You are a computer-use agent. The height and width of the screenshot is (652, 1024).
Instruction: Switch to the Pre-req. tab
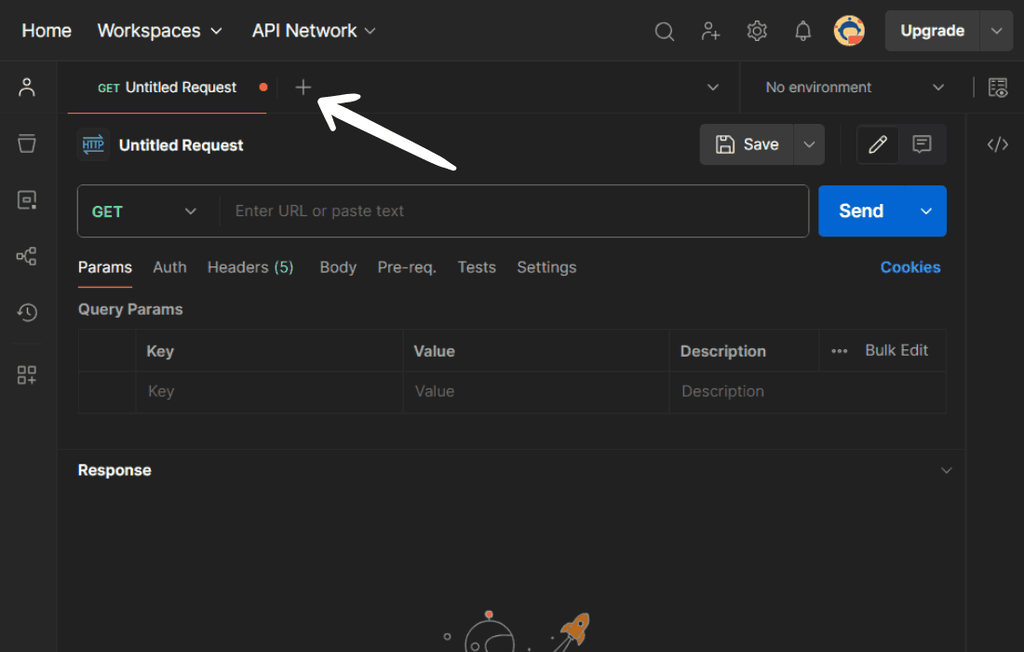pos(407,267)
